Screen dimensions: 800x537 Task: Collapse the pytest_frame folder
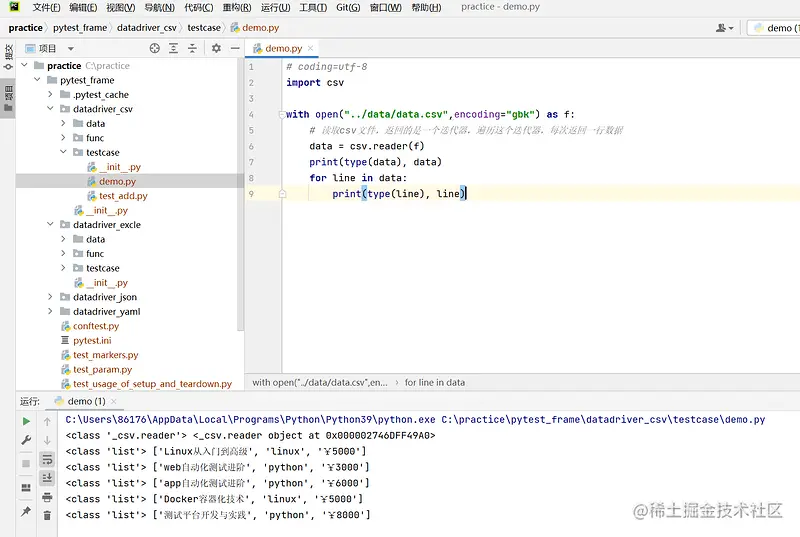pyautogui.click(x=37, y=80)
